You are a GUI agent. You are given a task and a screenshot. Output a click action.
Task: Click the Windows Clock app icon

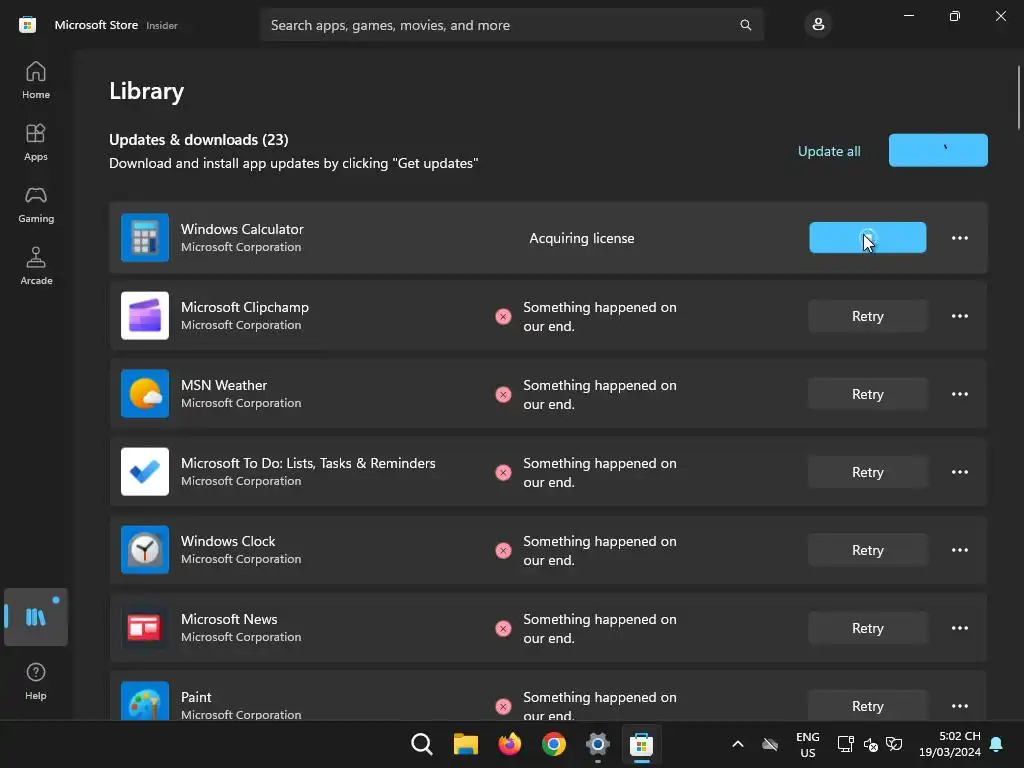pyautogui.click(x=145, y=550)
